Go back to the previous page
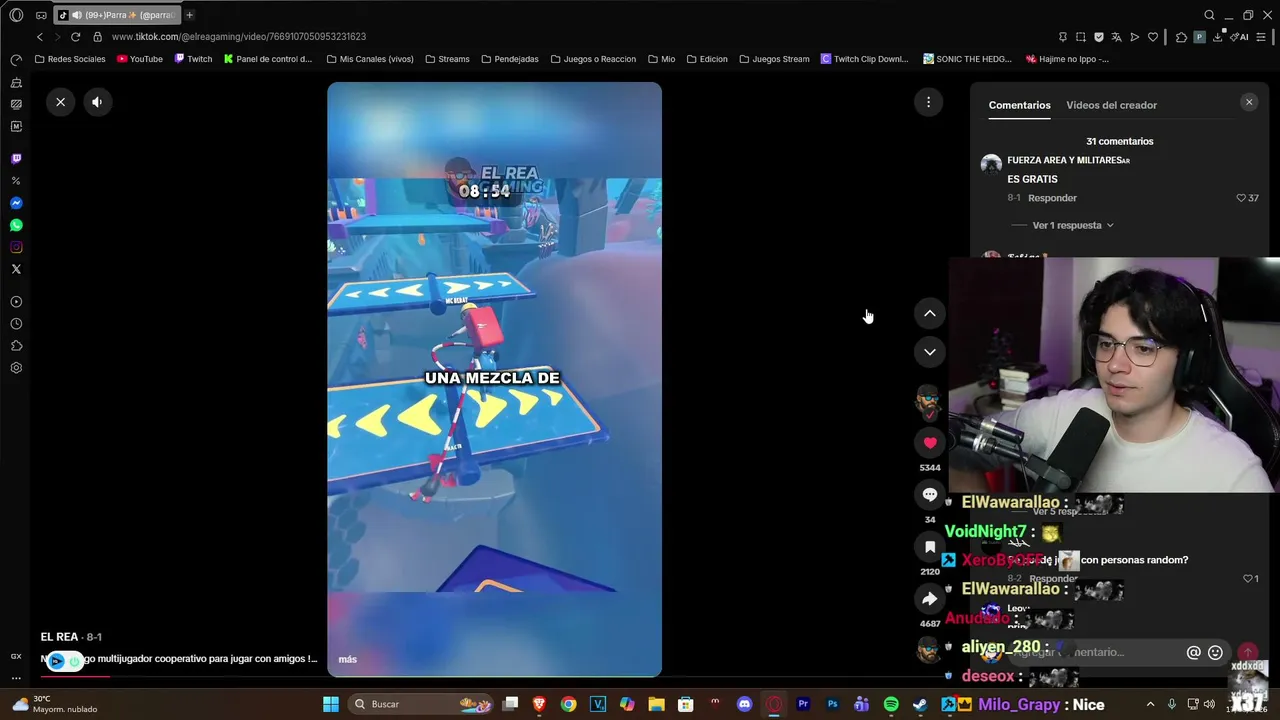The width and height of the screenshot is (1280, 720). pos(40,37)
